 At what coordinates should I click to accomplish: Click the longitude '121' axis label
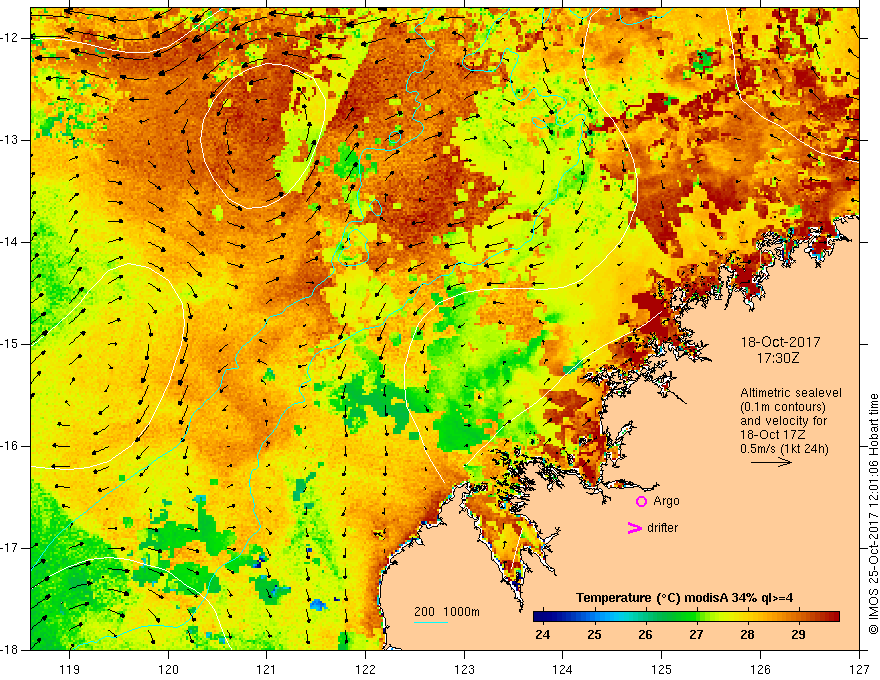(267, 669)
